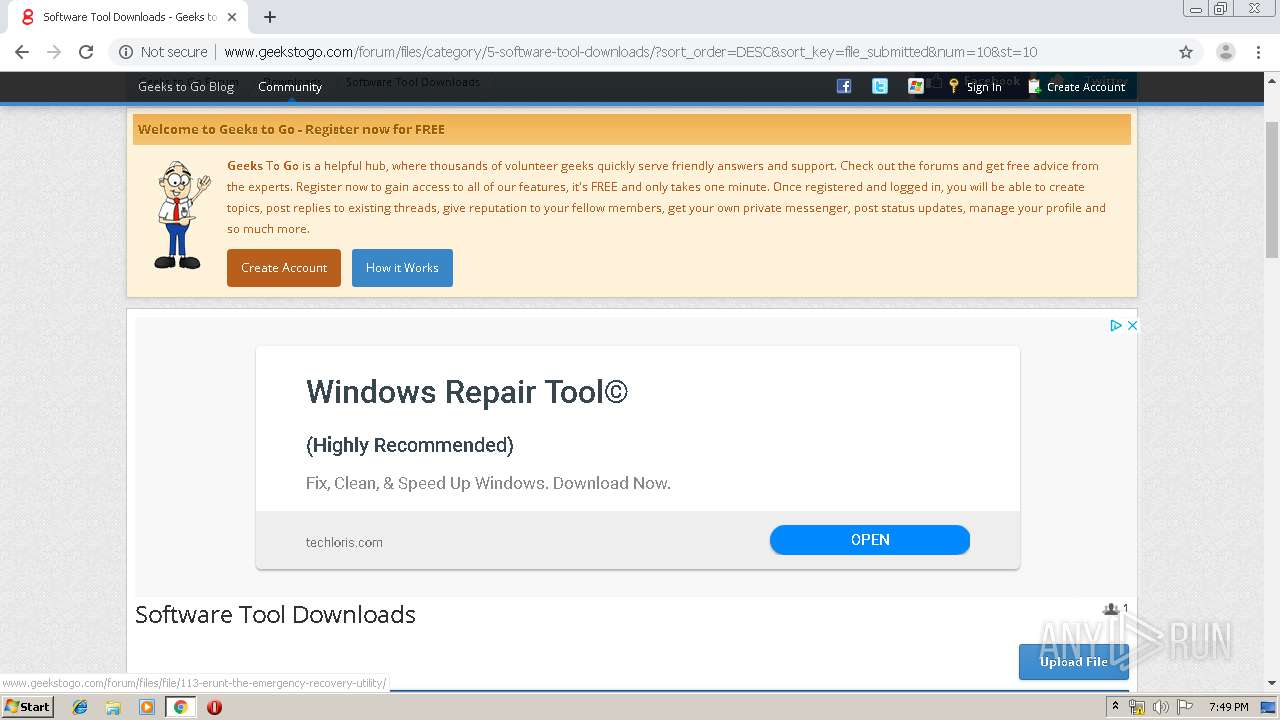Click the Welcome to Geeks to Go banner title
This screenshot has height=720, width=1280.
point(291,129)
